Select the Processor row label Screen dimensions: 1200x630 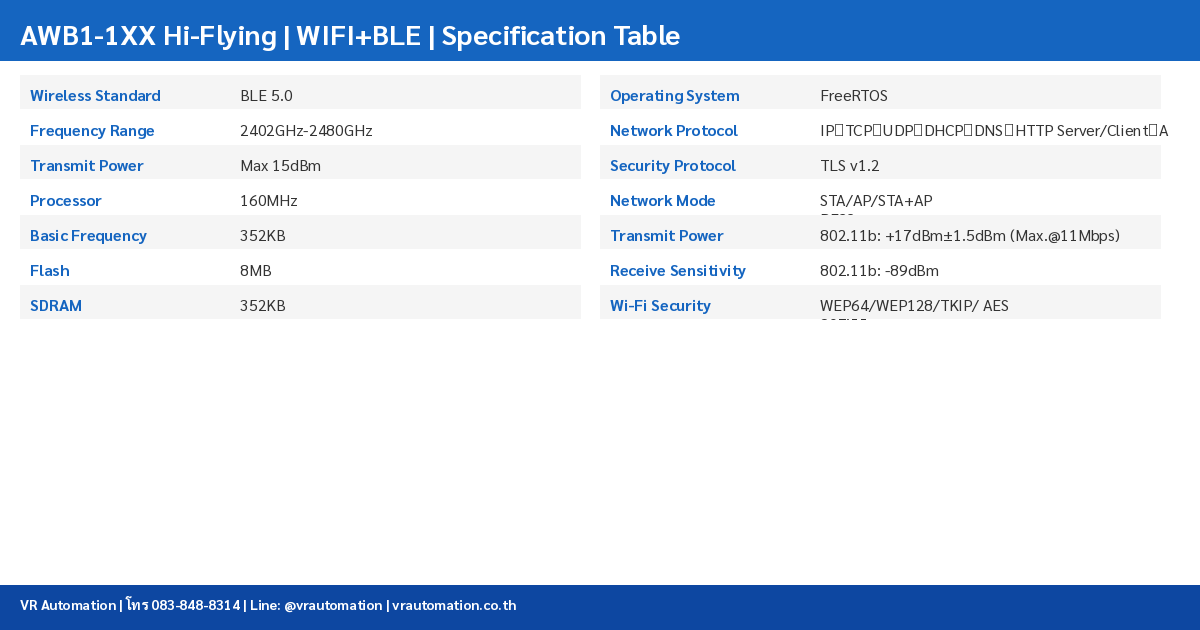tap(66, 201)
